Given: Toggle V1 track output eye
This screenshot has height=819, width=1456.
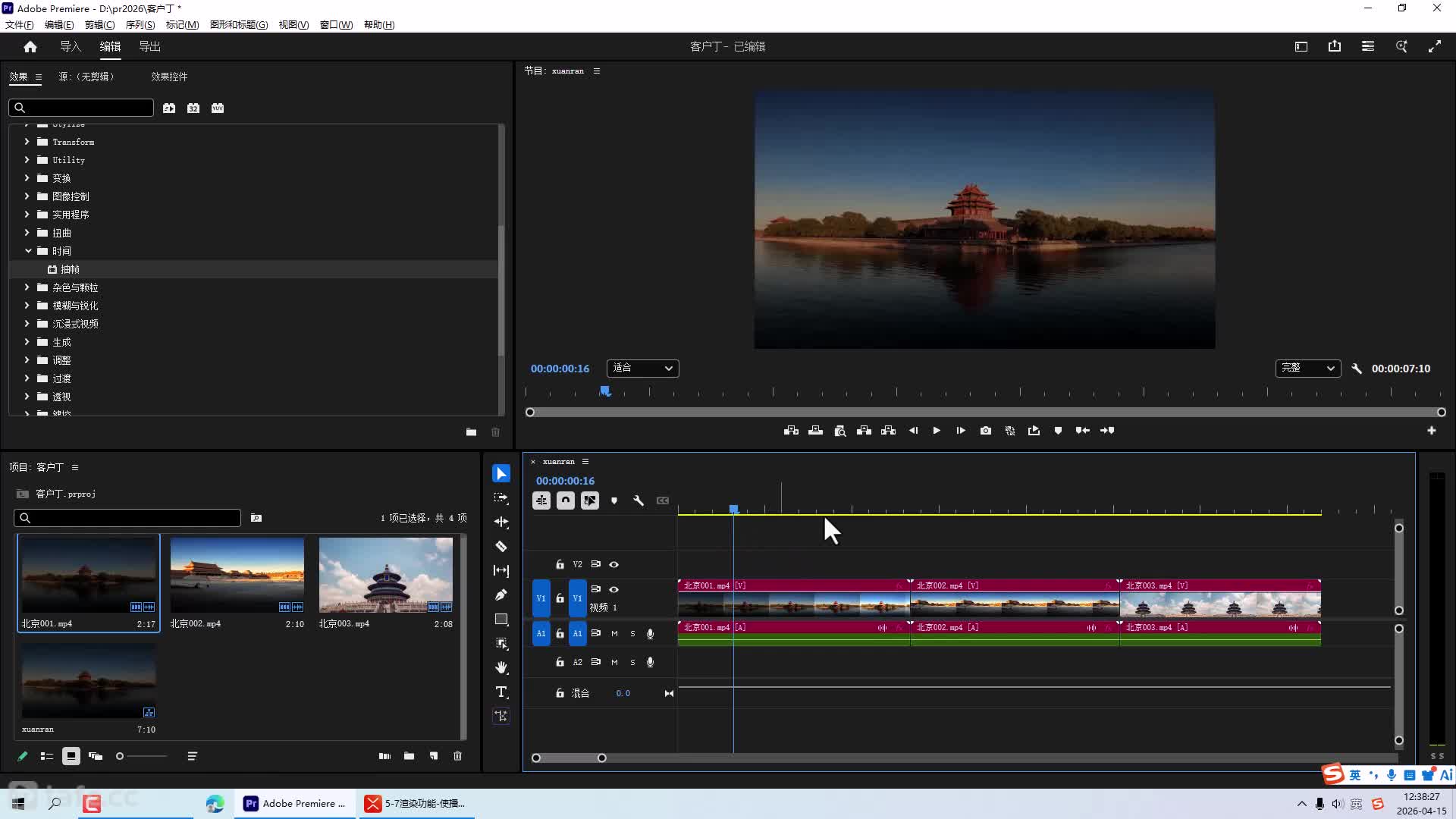Looking at the screenshot, I should (x=614, y=590).
